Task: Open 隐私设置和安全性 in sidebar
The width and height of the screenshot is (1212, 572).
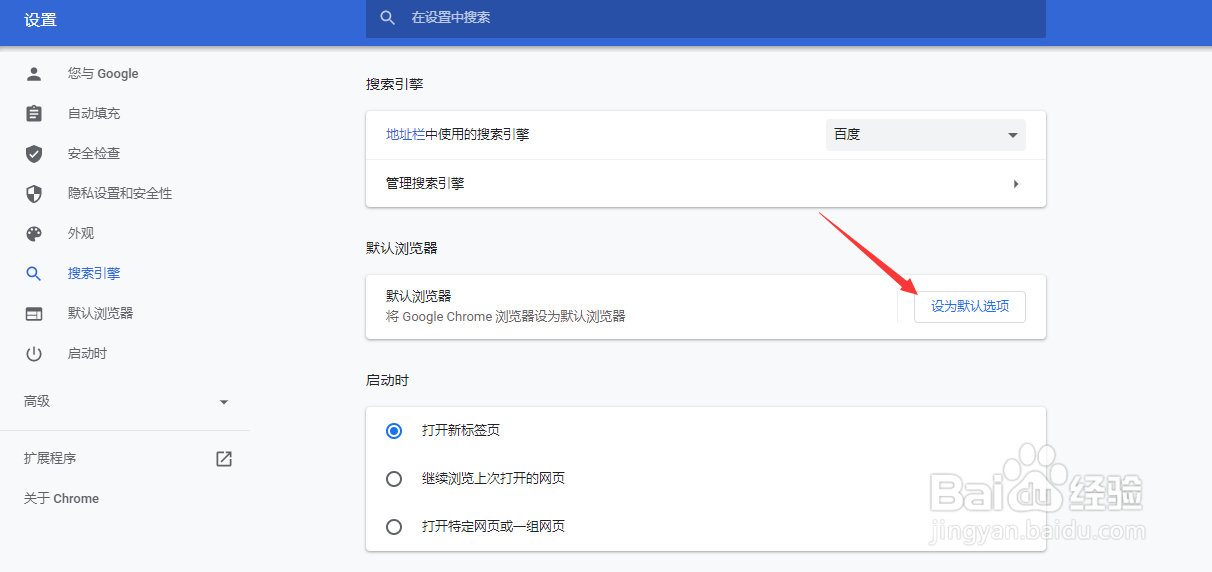Action: click(120, 193)
